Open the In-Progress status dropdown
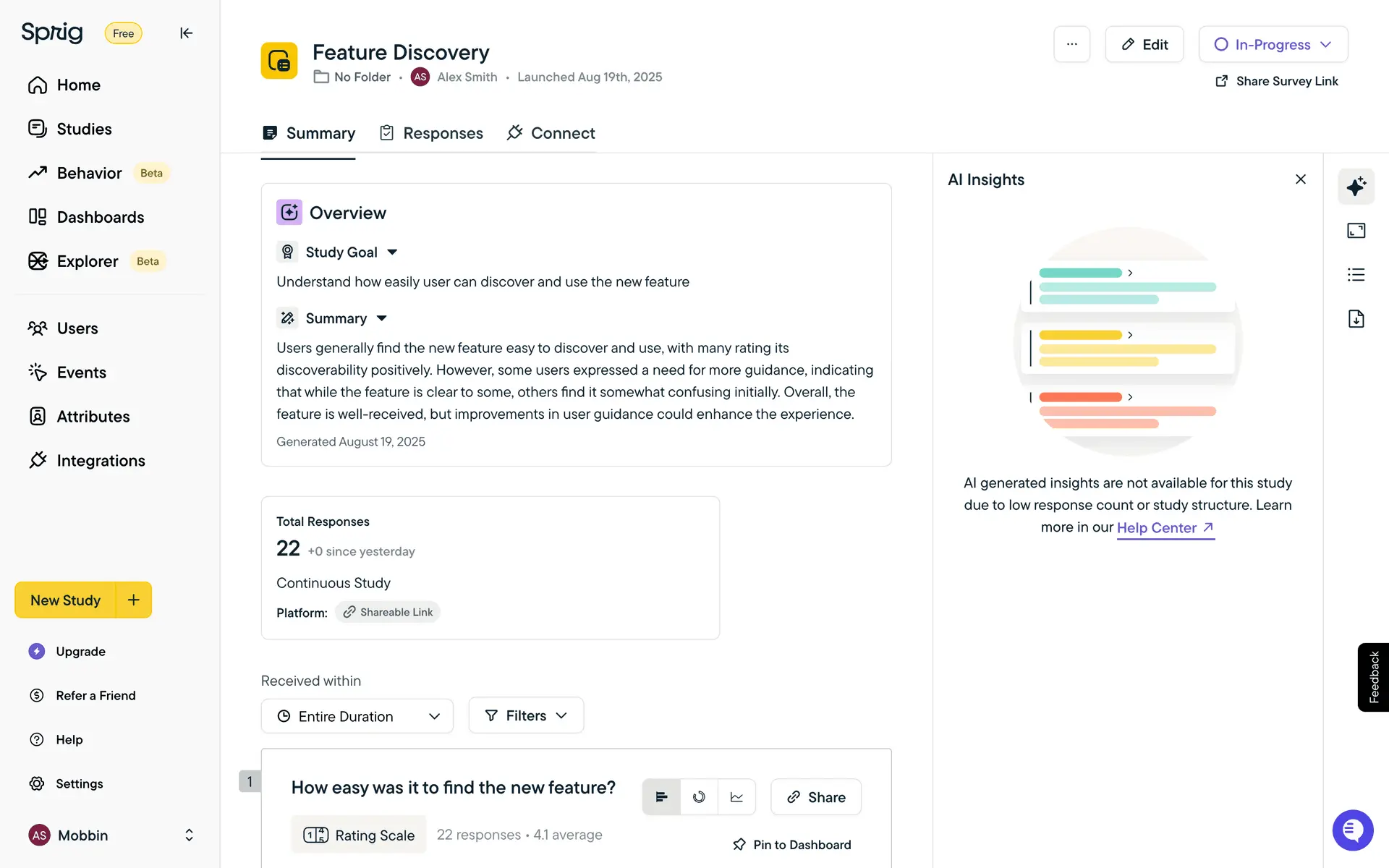The image size is (1389, 868). [x=1273, y=44]
